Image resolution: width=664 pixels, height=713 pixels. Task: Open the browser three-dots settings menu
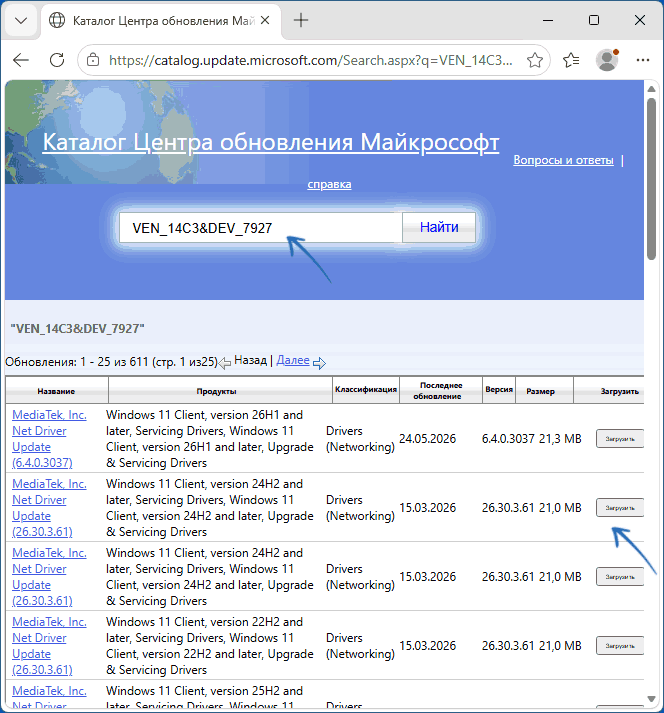[x=643, y=60]
